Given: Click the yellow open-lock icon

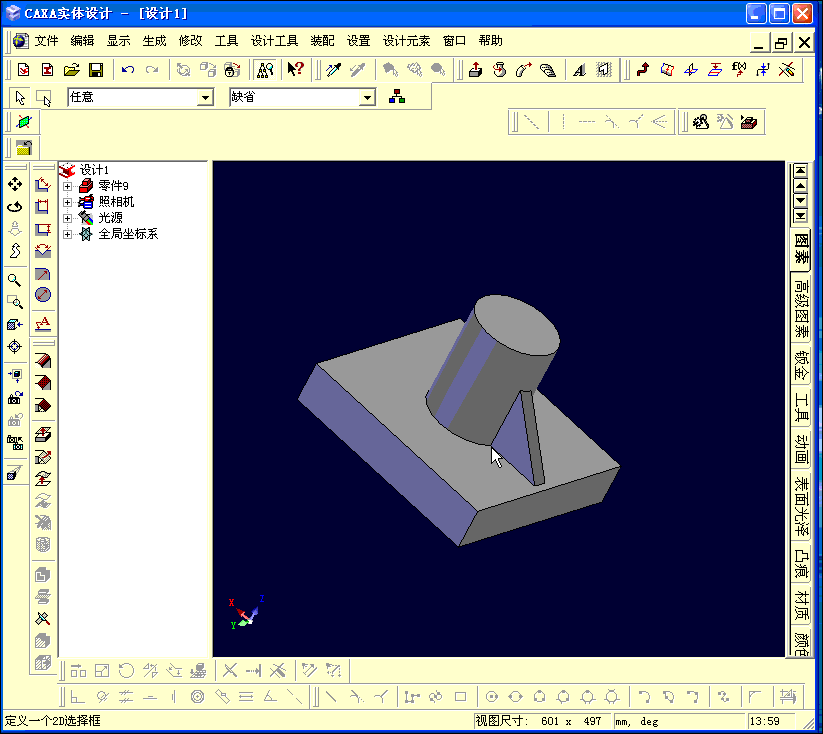Looking at the screenshot, I should point(24,148).
